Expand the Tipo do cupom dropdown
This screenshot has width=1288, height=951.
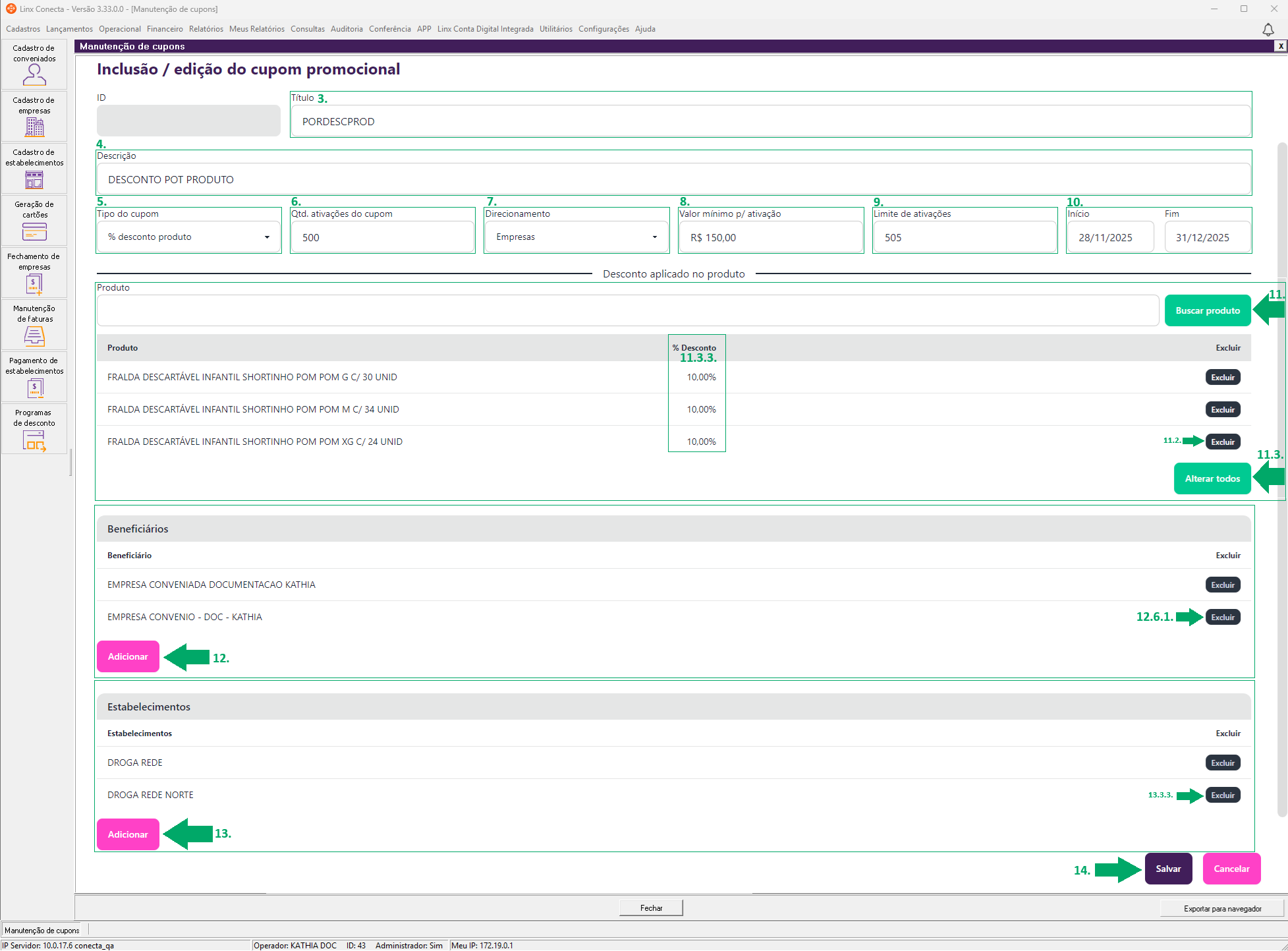(x=267, y=237)
